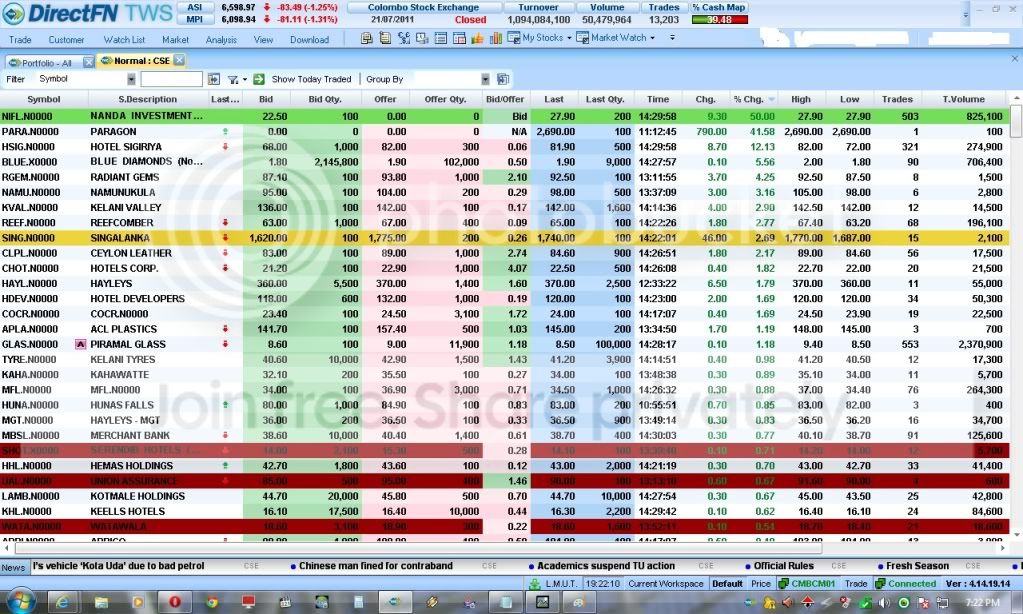The height and width of the screenshot is (614, 1023).
Task: Open the taskbar folder Explorer icon
Action: [x=100, y=602]
